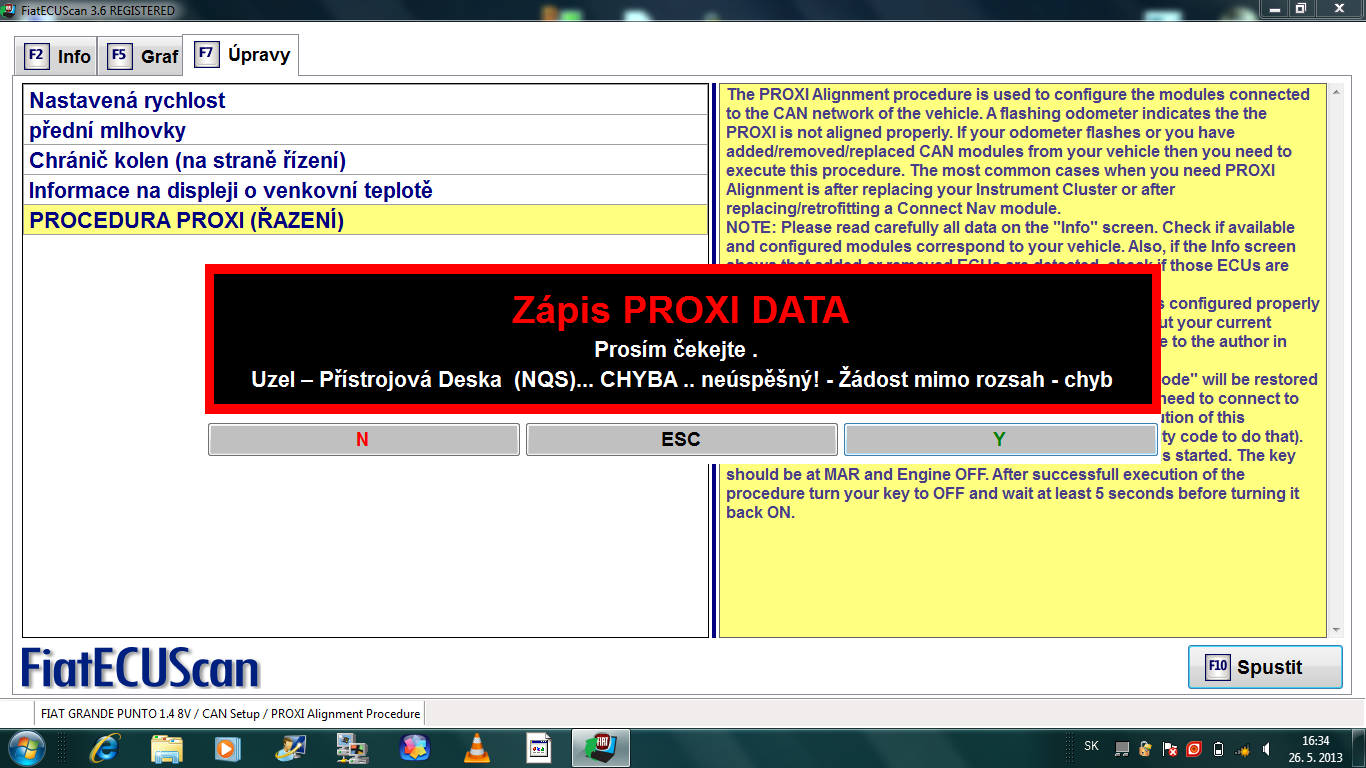
Task: Click the vehicle path in status bar
Action: [230, 714]
